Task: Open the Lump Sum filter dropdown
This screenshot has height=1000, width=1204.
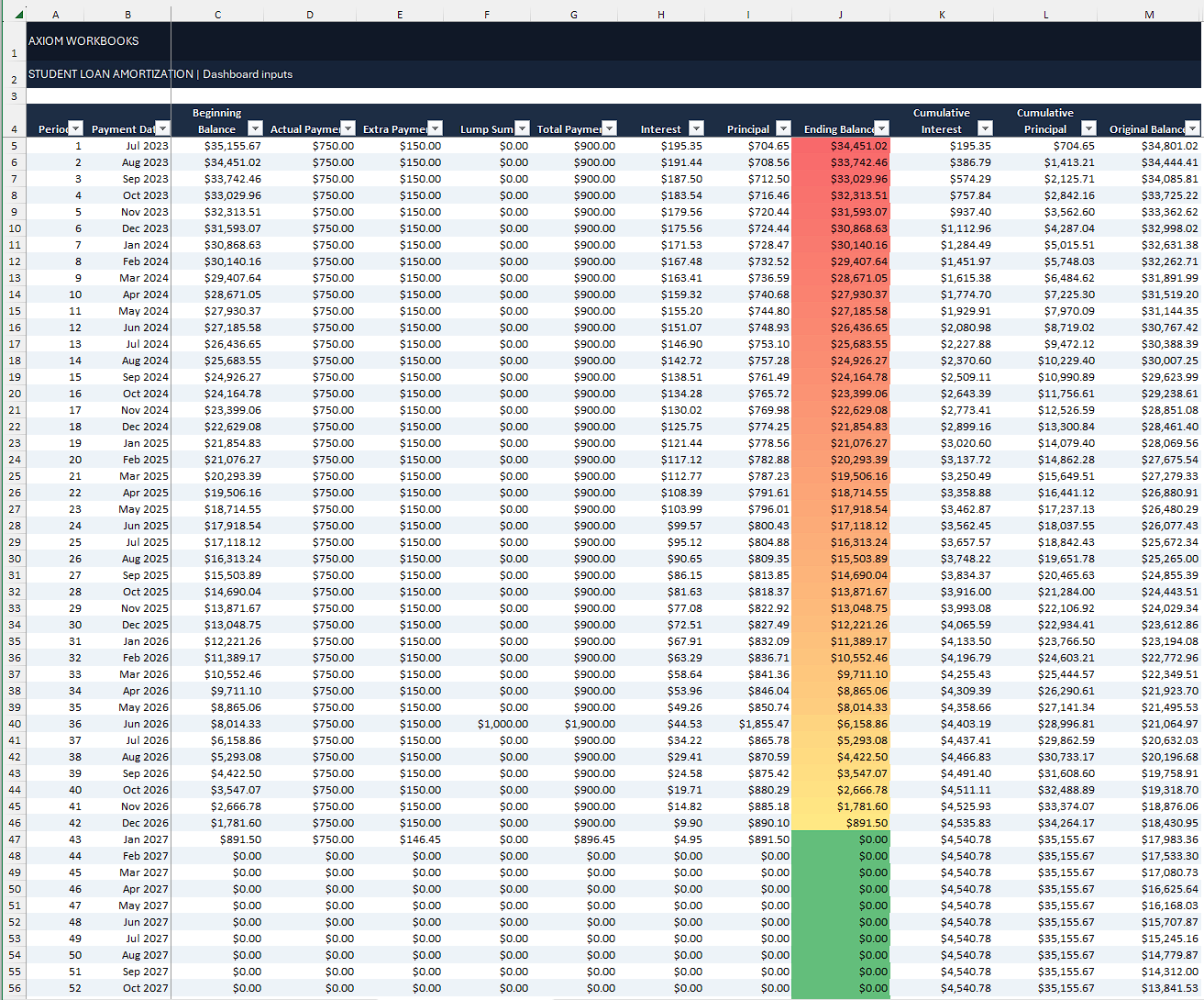Action: pyautogui.click(x=522, y=128)
